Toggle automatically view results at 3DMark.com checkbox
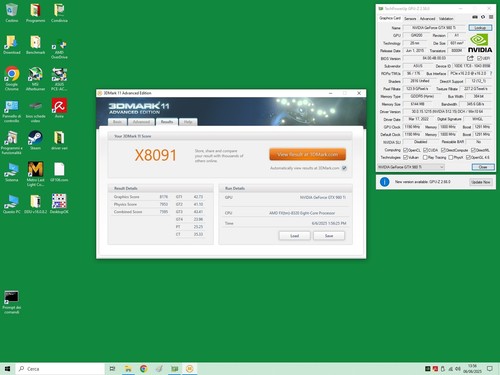This screenshot has height=375, width=500. [344, 168]
